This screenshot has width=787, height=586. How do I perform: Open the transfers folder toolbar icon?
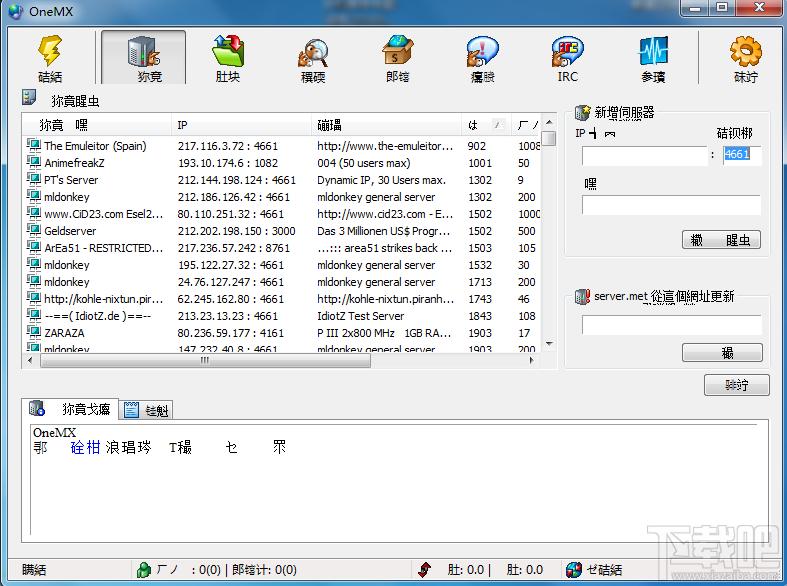pos(228,51)
